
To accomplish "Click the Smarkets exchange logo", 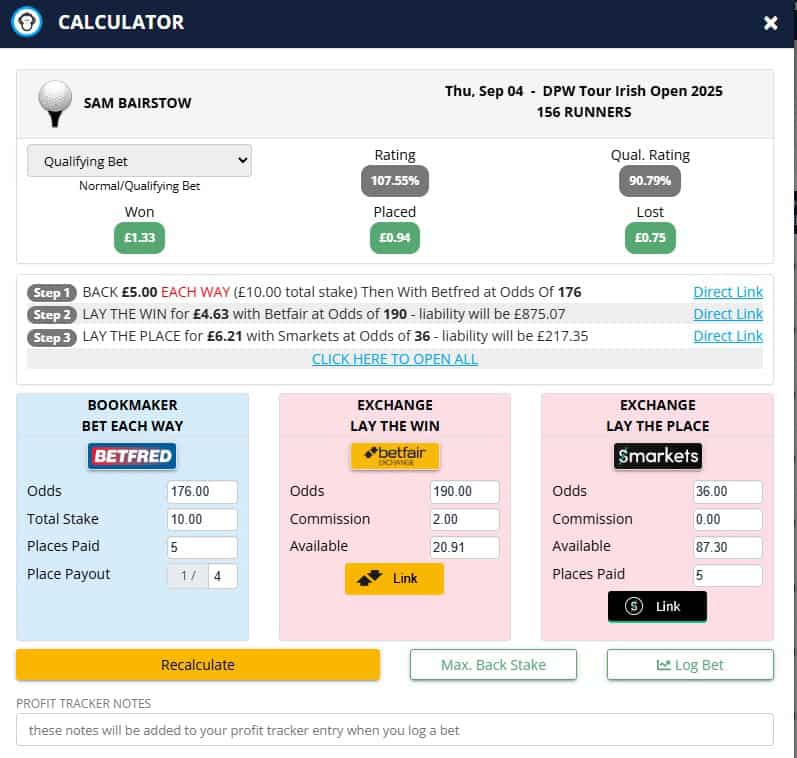I will 657,457.
